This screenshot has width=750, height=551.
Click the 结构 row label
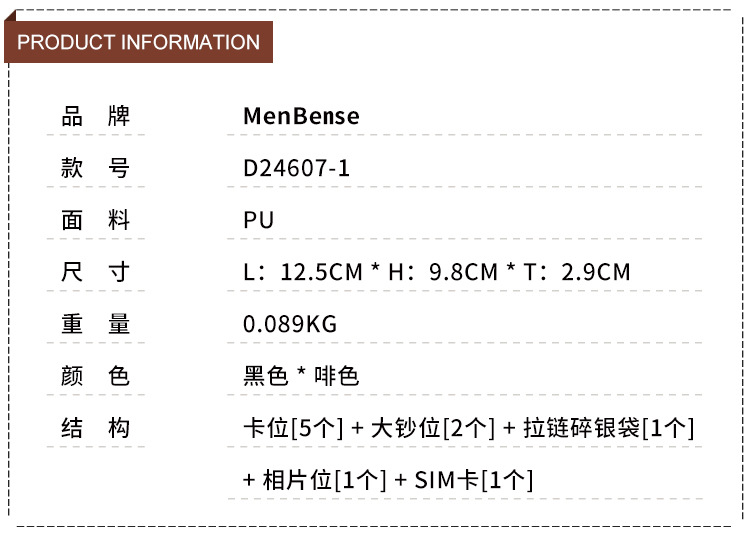[96, 428]
